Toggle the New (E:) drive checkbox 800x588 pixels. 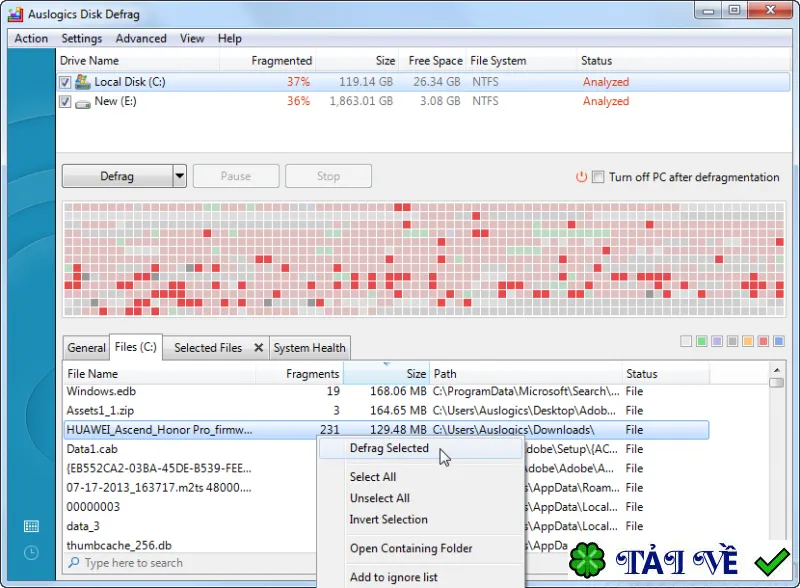65,102
